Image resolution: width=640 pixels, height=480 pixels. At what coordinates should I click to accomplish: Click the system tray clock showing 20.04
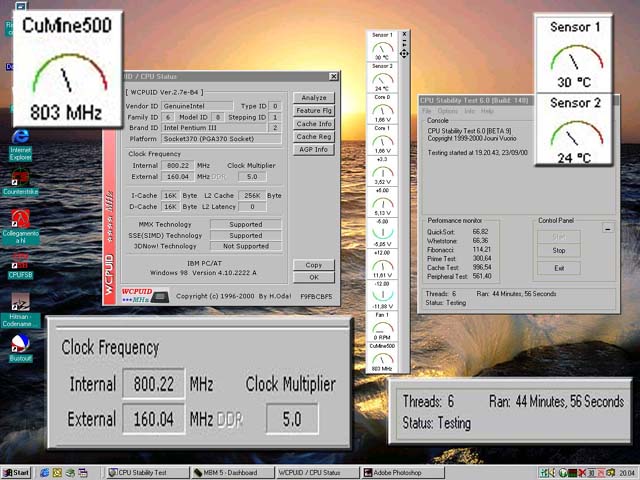[x=627, y=473]
